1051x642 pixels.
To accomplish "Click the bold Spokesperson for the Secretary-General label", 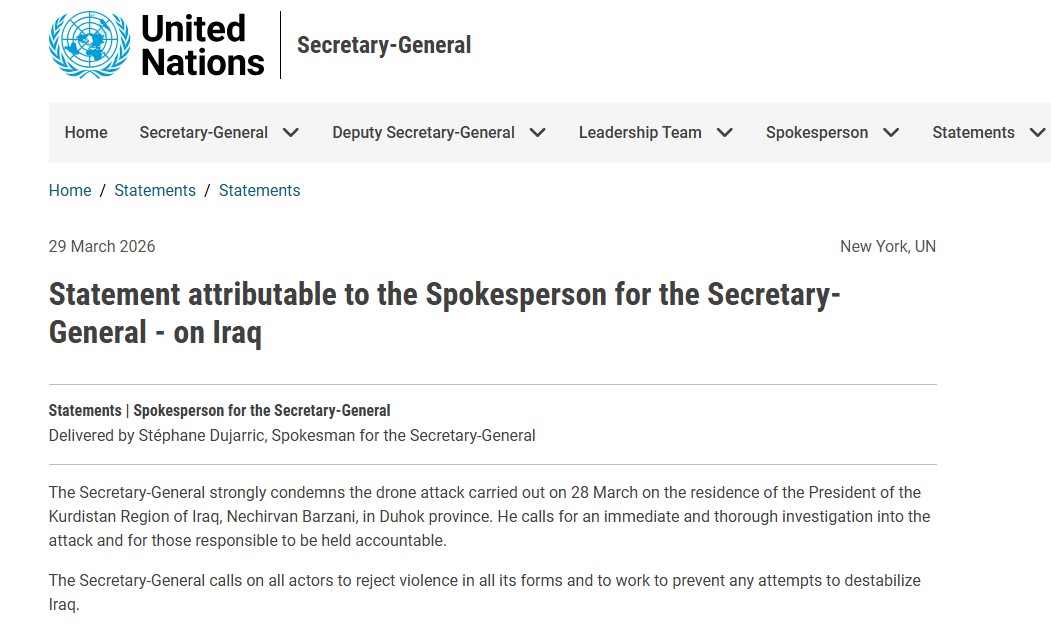I will 262,411.
